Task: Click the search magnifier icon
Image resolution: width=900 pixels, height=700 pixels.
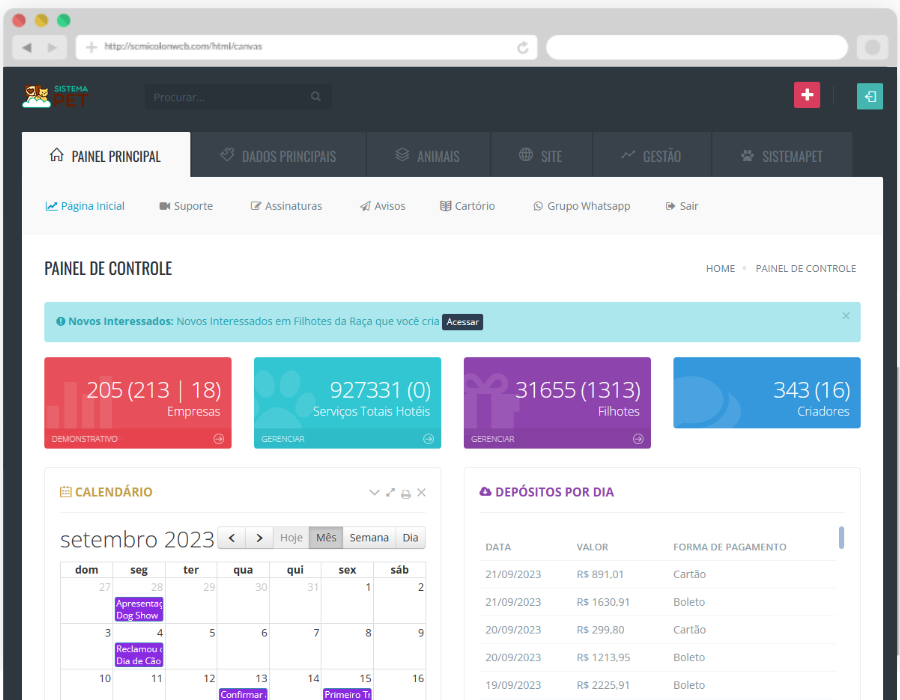Action: (316, 97)
